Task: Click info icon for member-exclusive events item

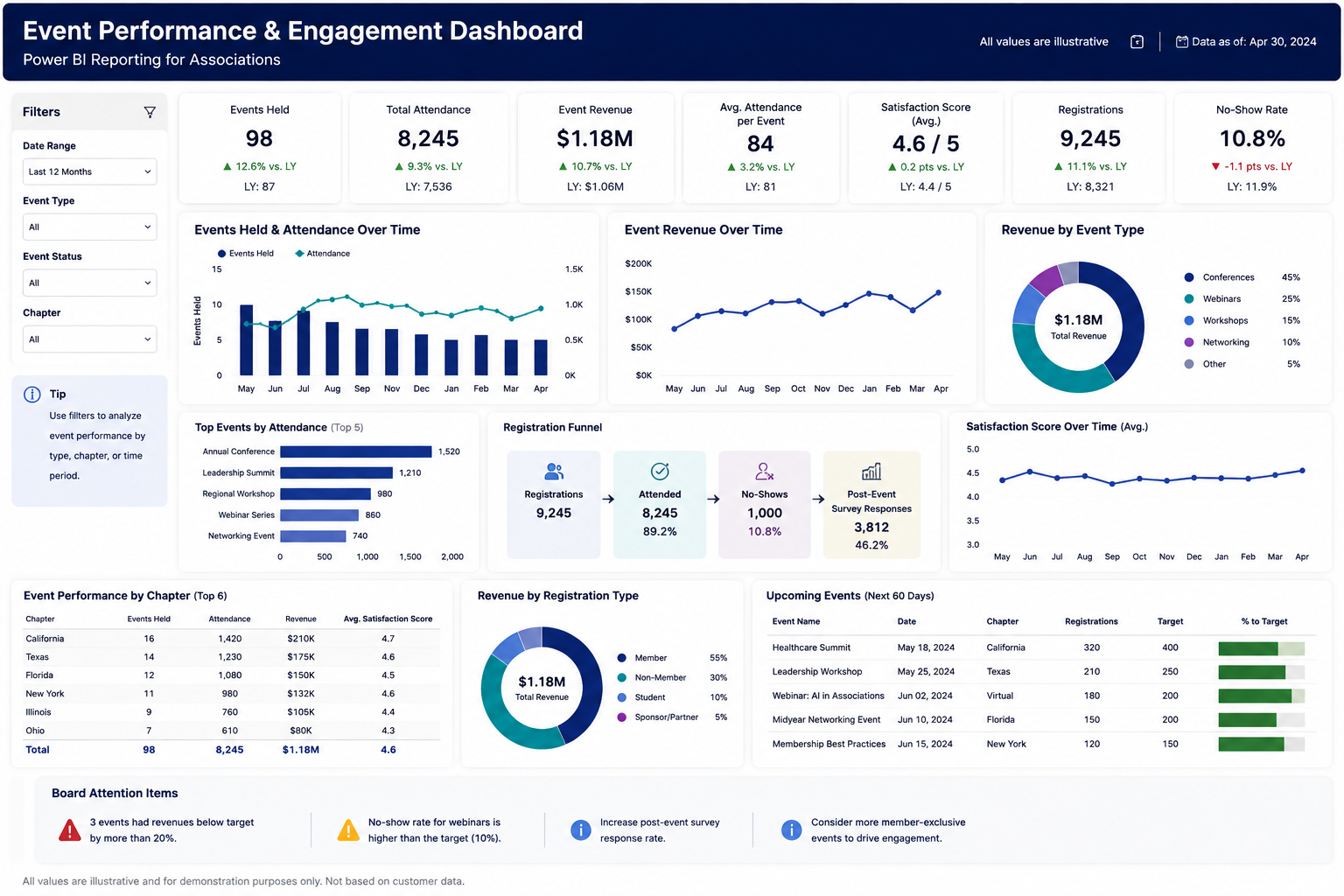Action: pyautogui.click(x=791, y=829)
